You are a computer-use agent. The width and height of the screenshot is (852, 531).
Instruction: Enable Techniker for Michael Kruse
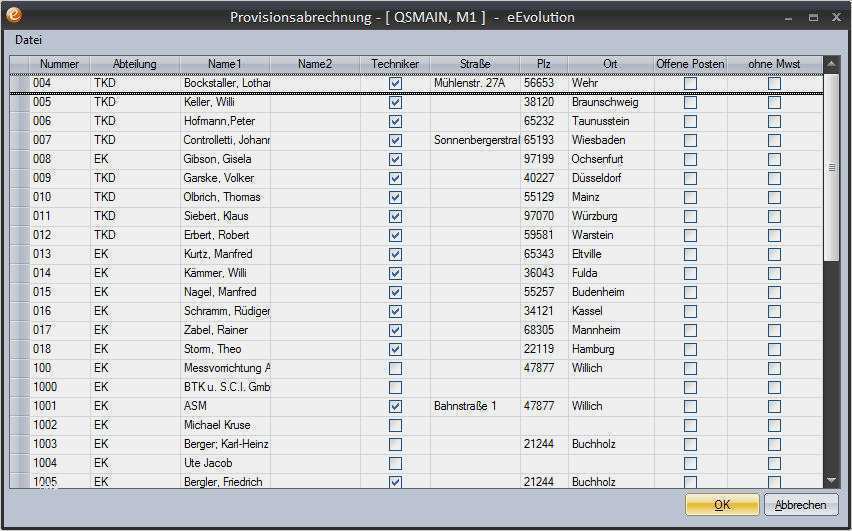pos(396,425)
